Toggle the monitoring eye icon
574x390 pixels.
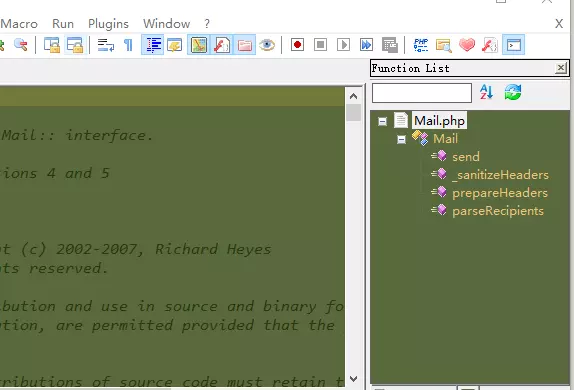[267, 45]
